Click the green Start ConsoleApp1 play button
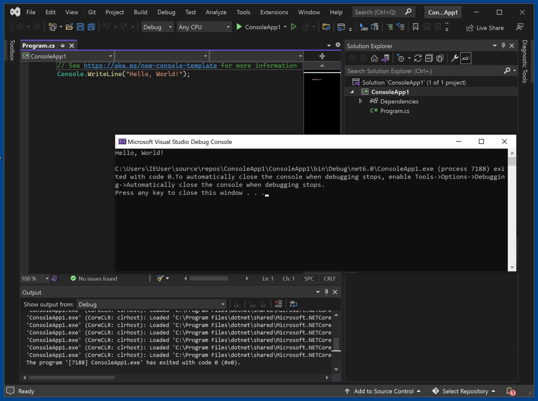Screen dimensions: 538x401 [239, 27]
